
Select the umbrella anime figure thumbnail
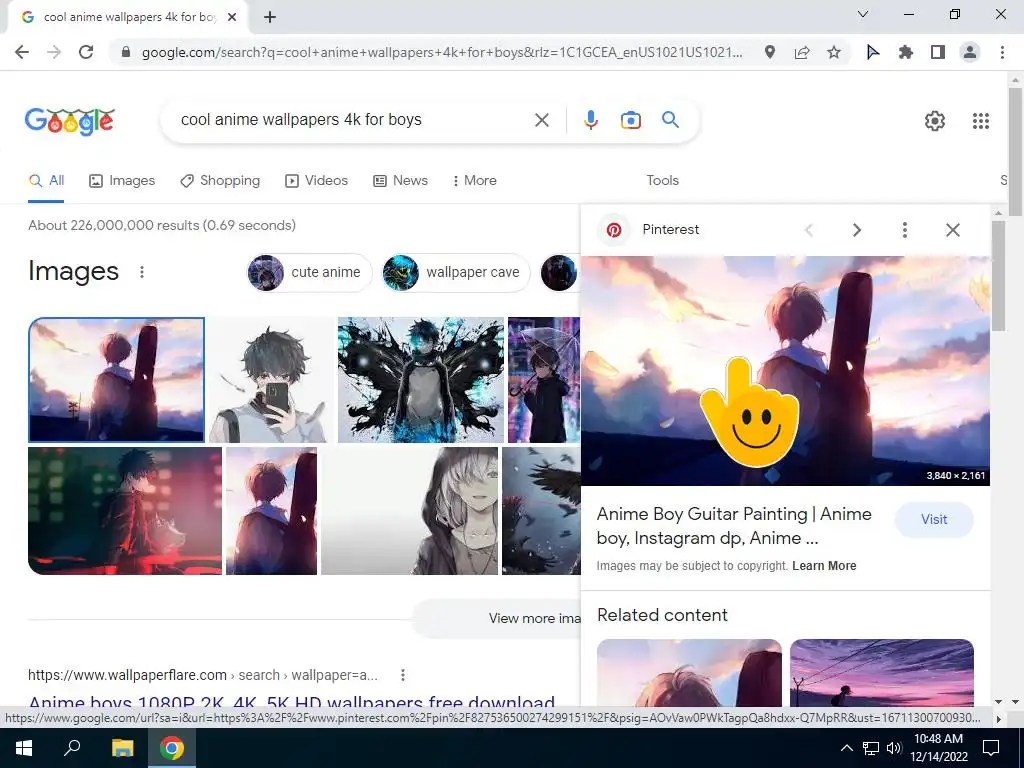tap(544, 379)
